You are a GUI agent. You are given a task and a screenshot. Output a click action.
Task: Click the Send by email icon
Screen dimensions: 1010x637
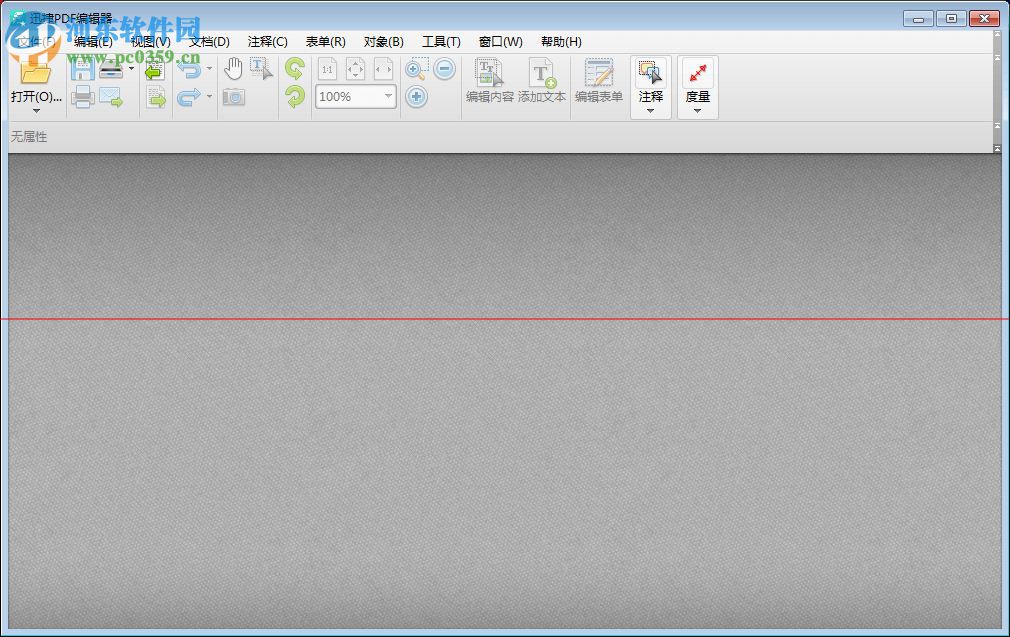(x=111, y=97)
